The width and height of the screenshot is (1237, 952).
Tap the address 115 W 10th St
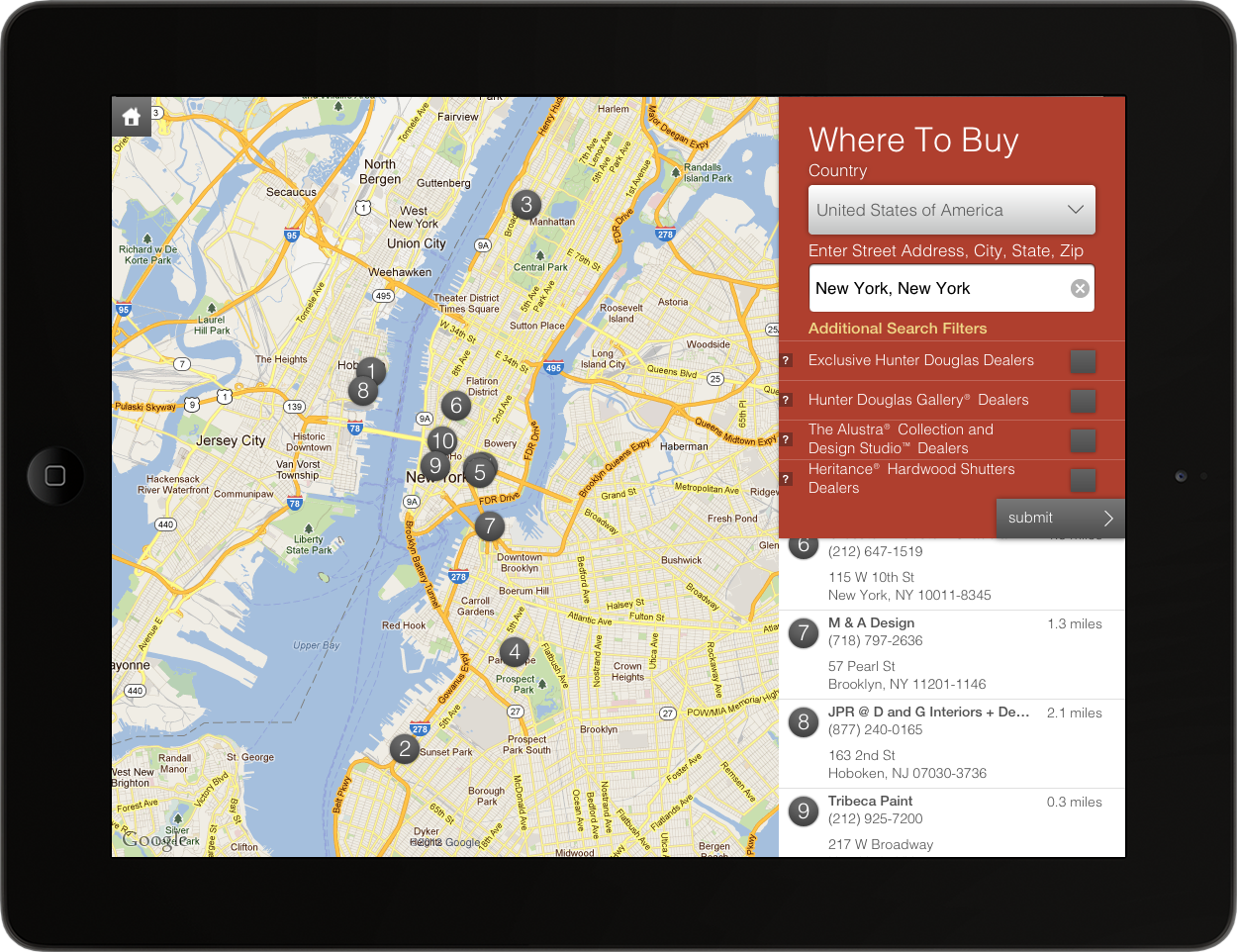click(871, 577)
